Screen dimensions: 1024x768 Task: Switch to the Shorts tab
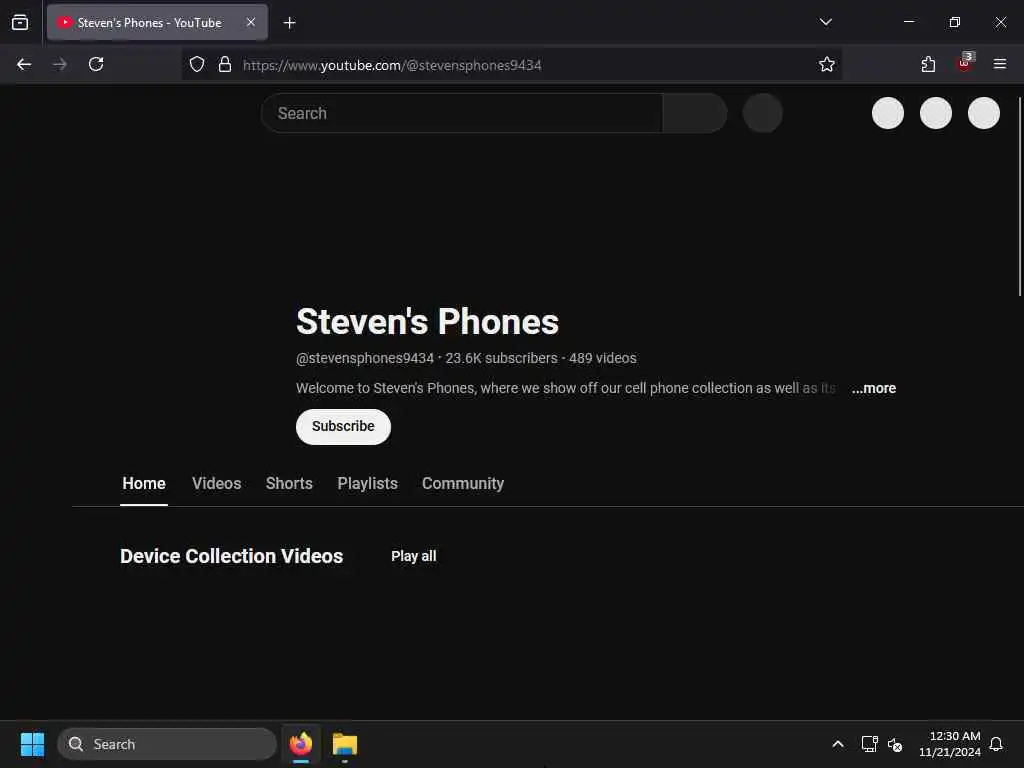(x=289, y=484)
